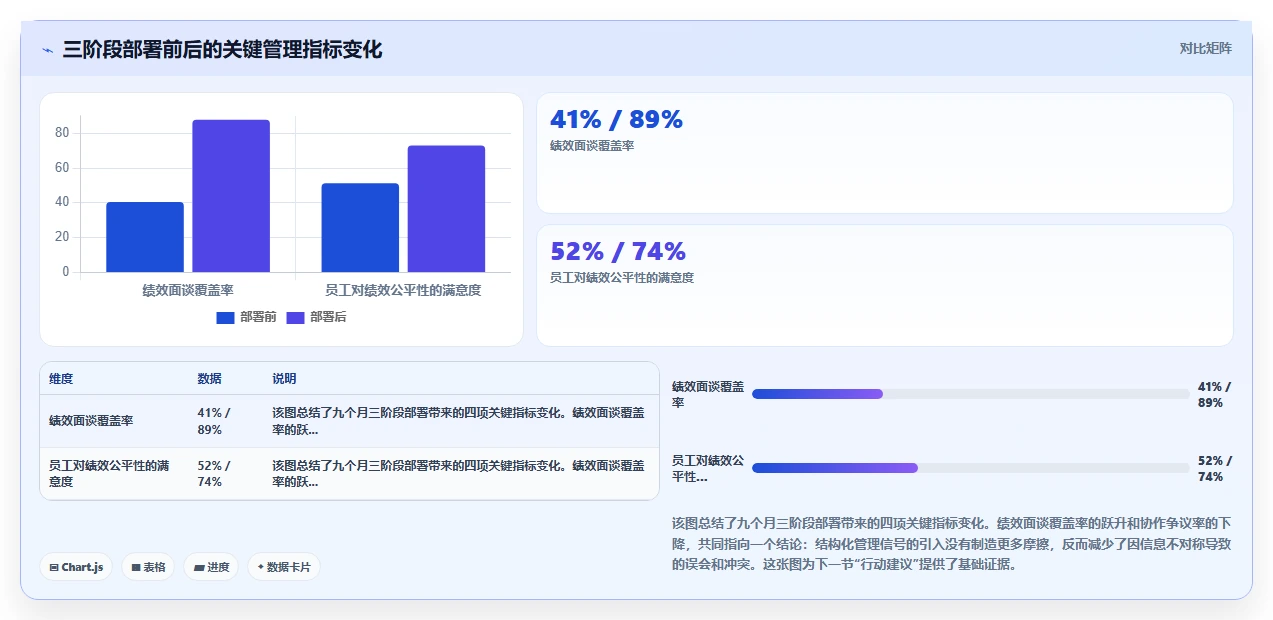
Task: Click the 41% / 89% value beside progress bar
Action: [1214, 394]
